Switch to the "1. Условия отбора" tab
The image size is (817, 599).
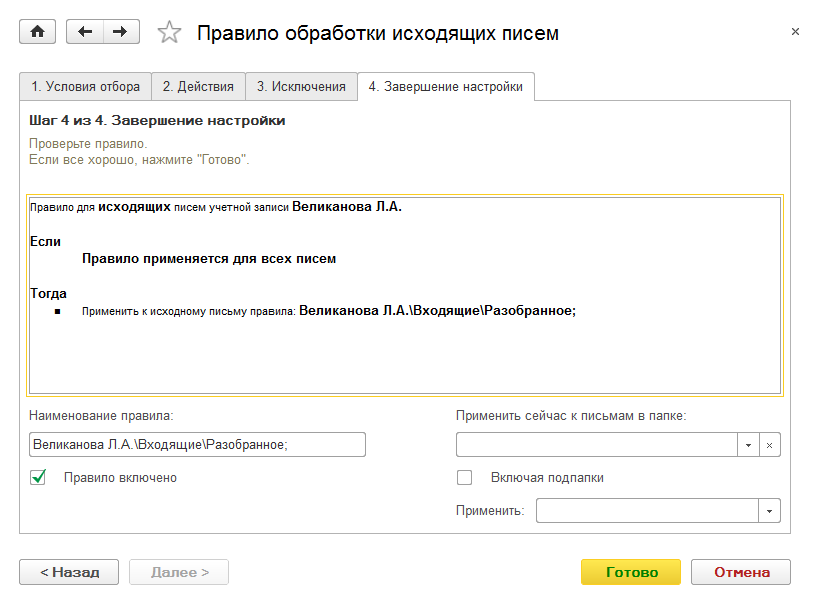(85, 87)
